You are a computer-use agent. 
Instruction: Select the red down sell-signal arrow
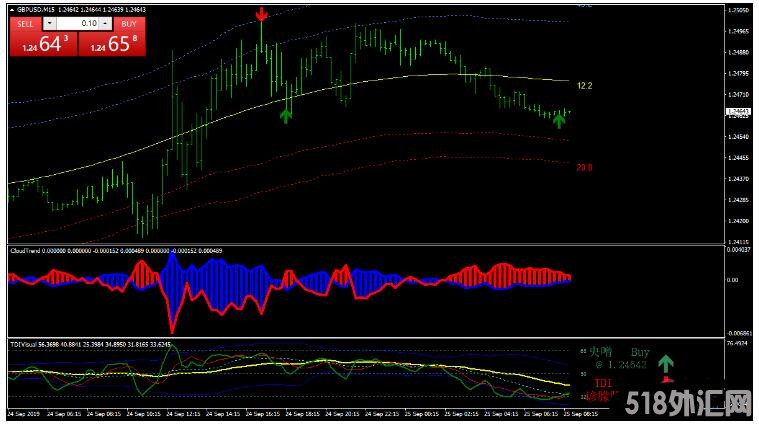click(261, 14)
